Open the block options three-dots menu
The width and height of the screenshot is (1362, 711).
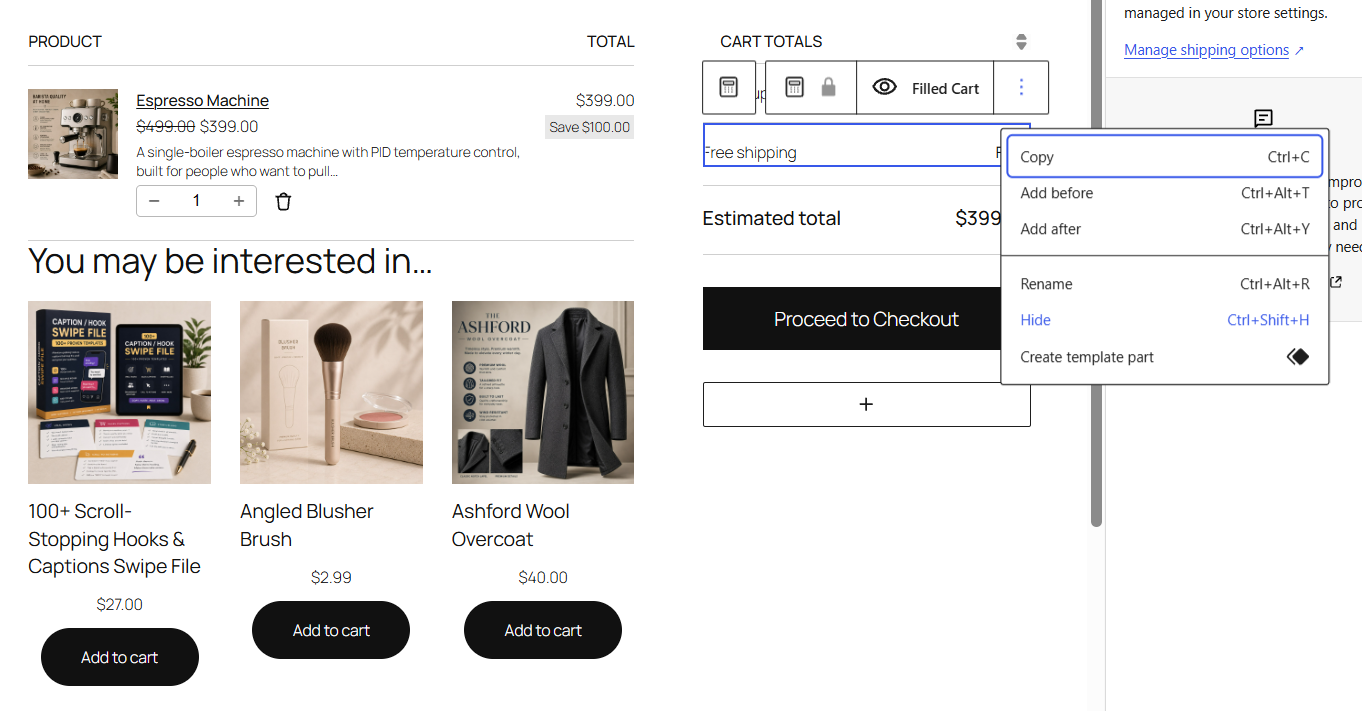(1021, 87)
